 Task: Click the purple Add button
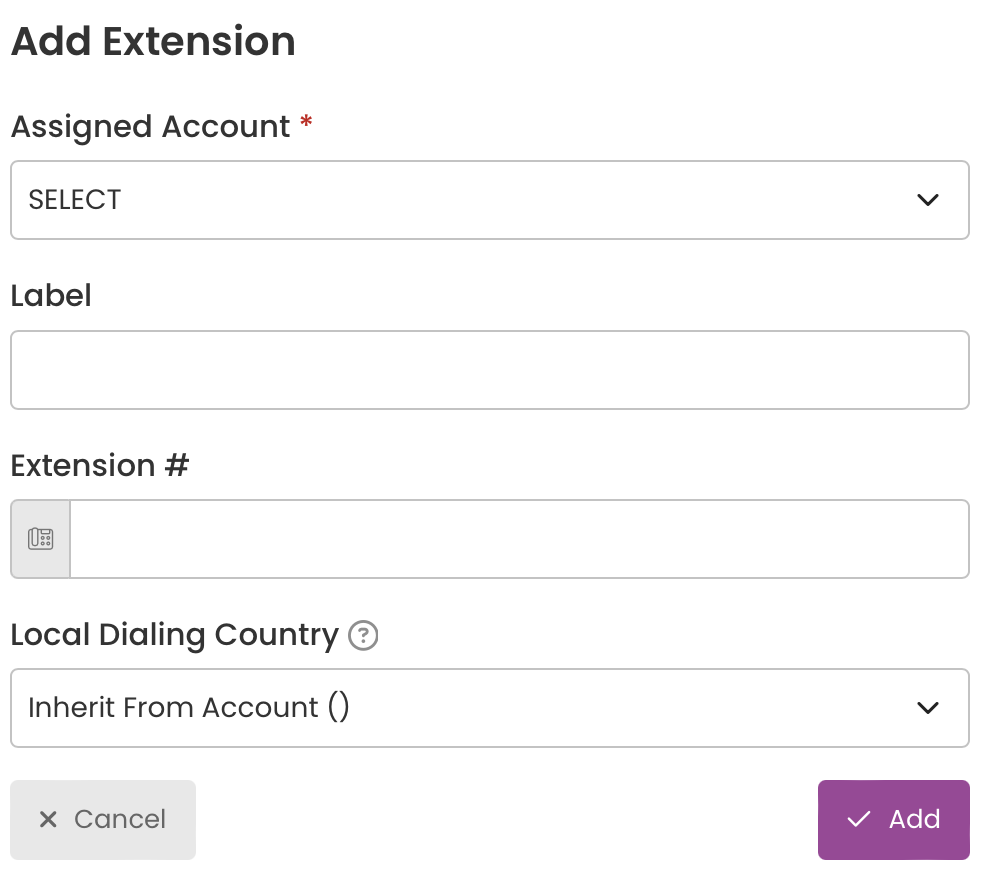tap(894, 820)
